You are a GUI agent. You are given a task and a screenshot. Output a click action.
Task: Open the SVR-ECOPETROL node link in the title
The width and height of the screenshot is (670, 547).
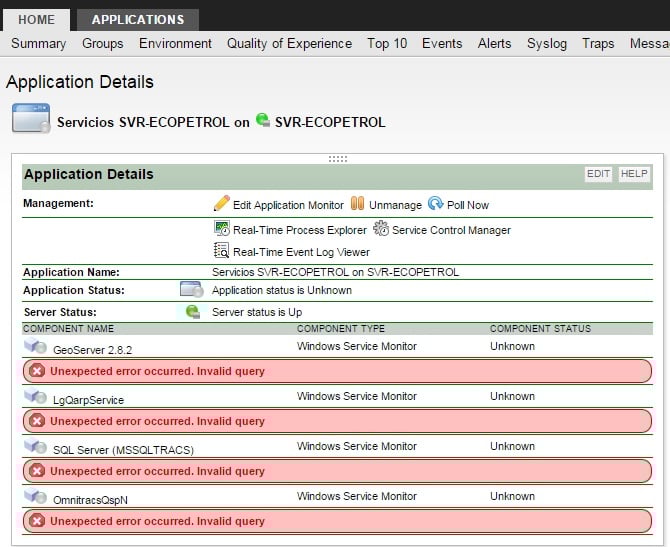(x=330, y=122)
